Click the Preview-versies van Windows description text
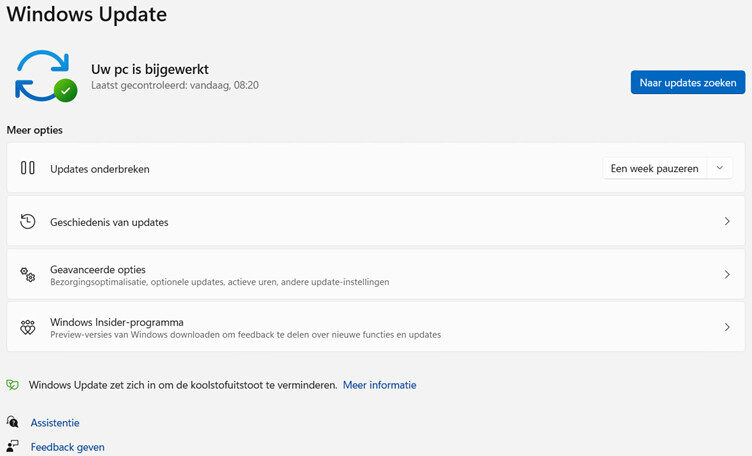 246,335
